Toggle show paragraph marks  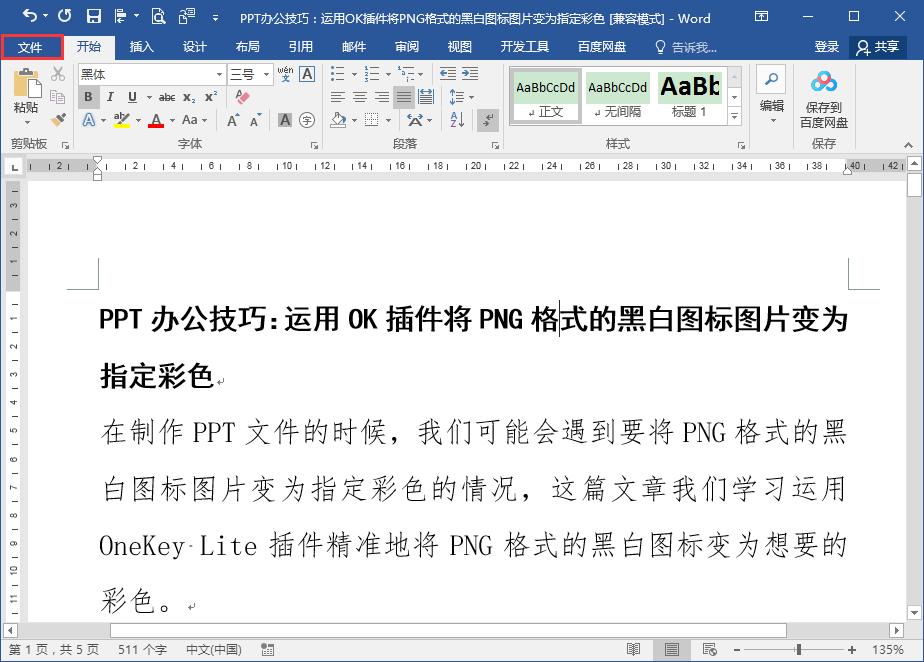coord(488,120)
